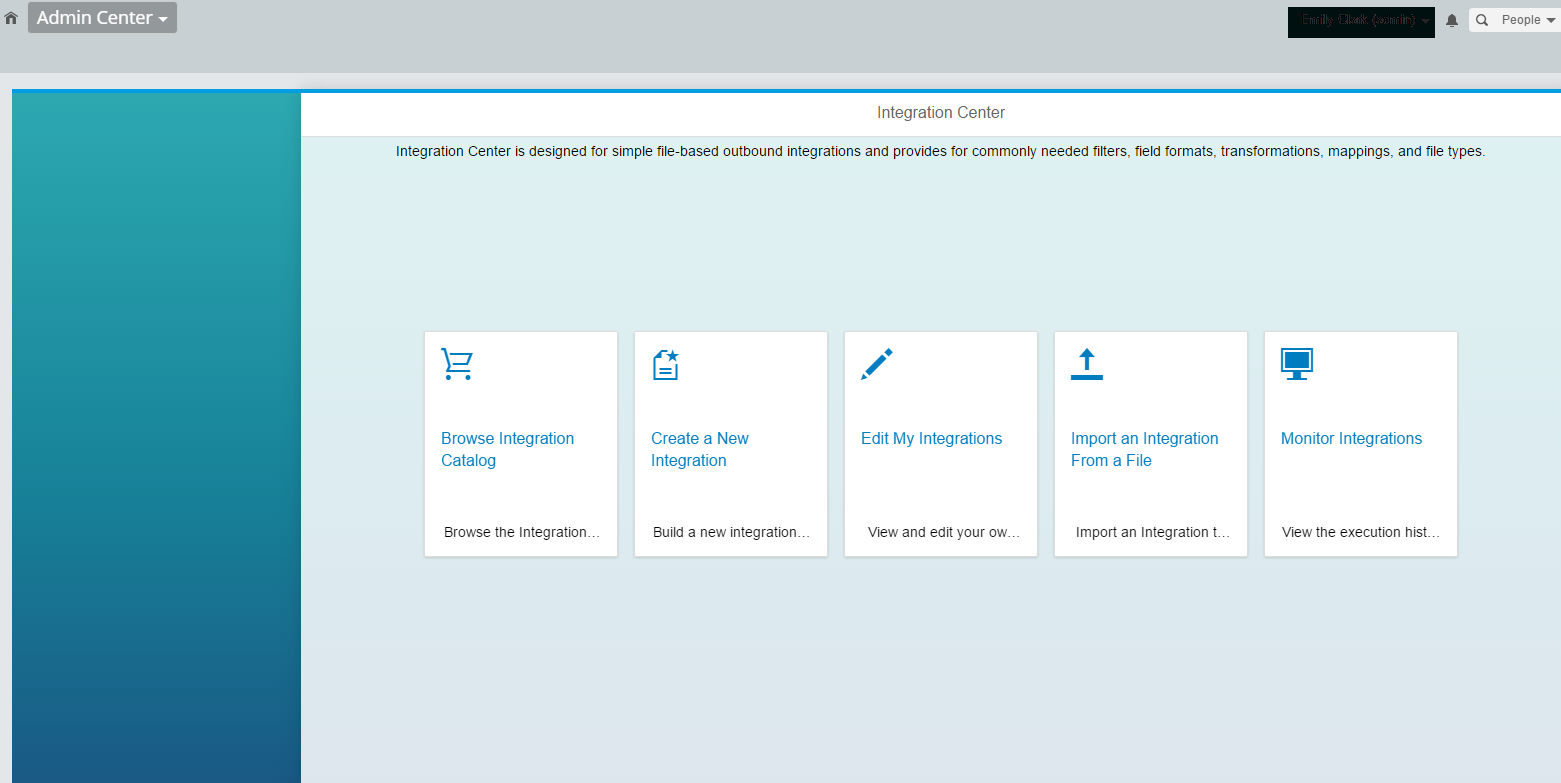1561x783 pixels.
Task: Click the monitor screen icon
Action: 1297,364
